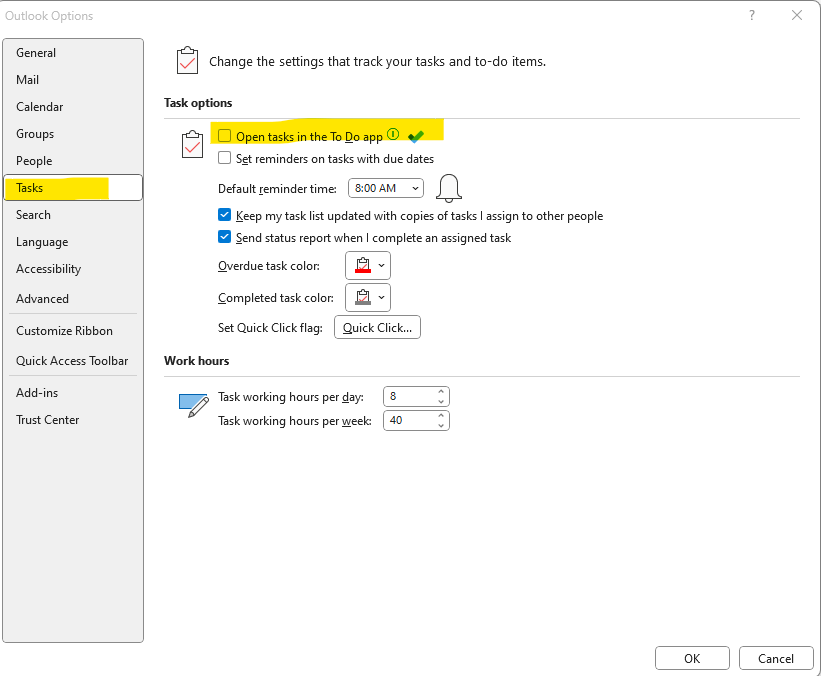Expand the Overdue task color picker

368,265
